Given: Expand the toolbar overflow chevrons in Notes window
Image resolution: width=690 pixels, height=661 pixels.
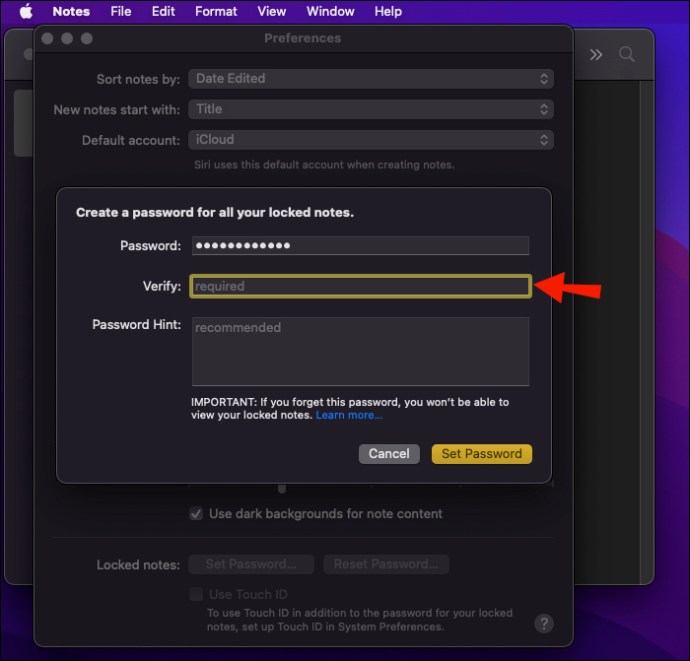Looking at the screenshot, I should (x=596, y=55).
